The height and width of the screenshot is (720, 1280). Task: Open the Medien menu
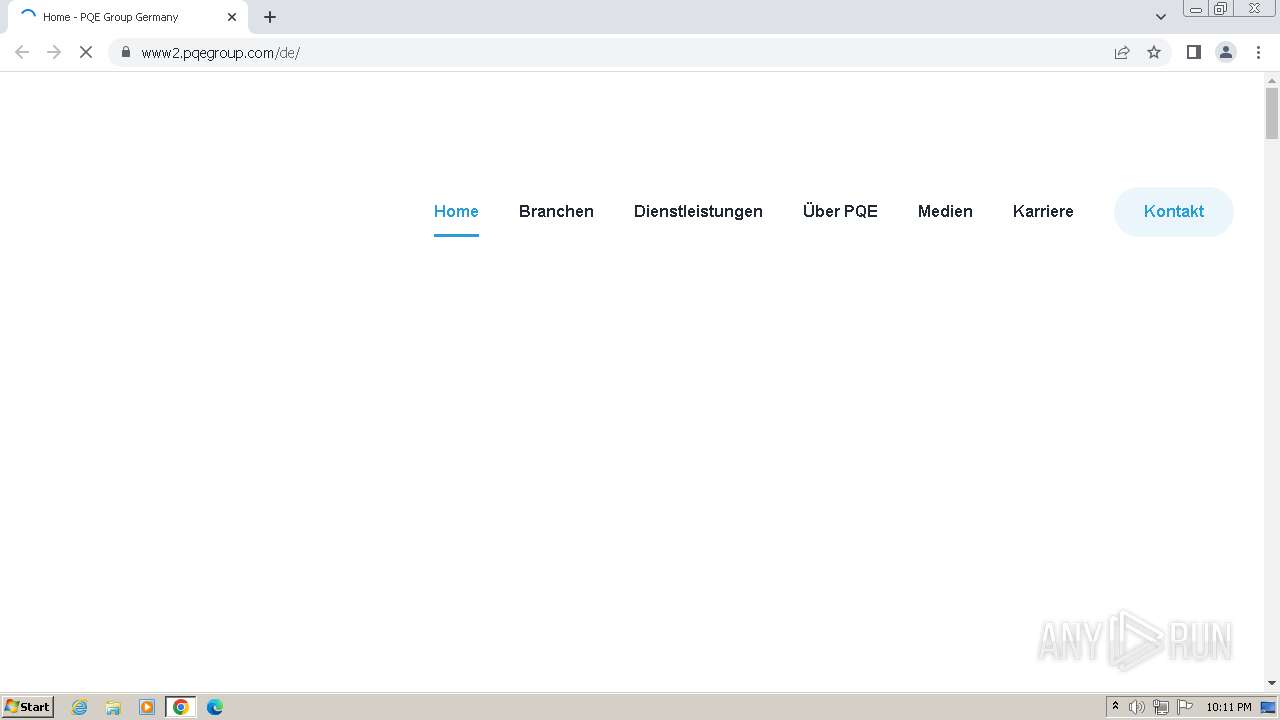click(x=945, y=211)
